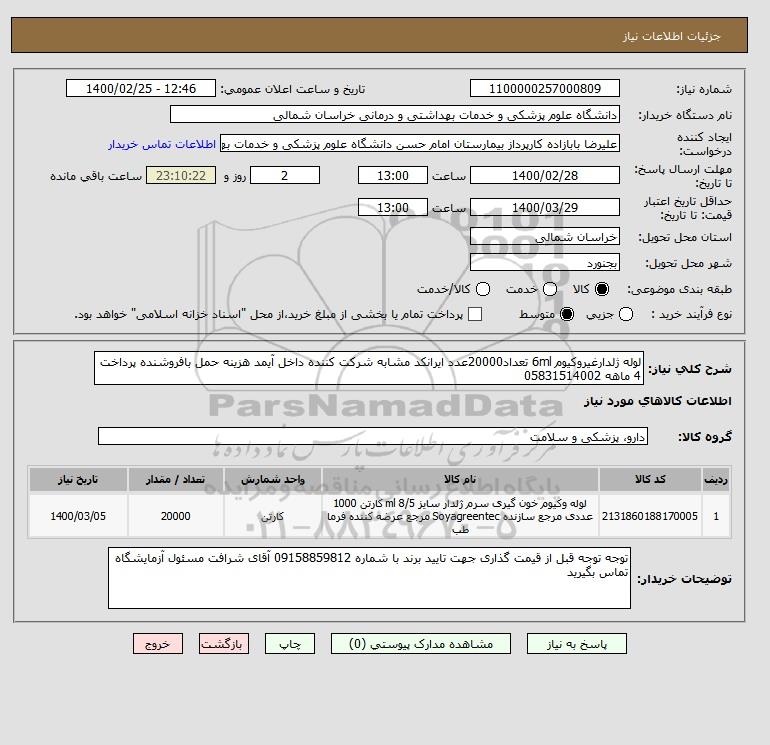This screenshot has width=770, height=745.
Task: Click the delivery province field خراسان شمالی
Action: [545, 237]
